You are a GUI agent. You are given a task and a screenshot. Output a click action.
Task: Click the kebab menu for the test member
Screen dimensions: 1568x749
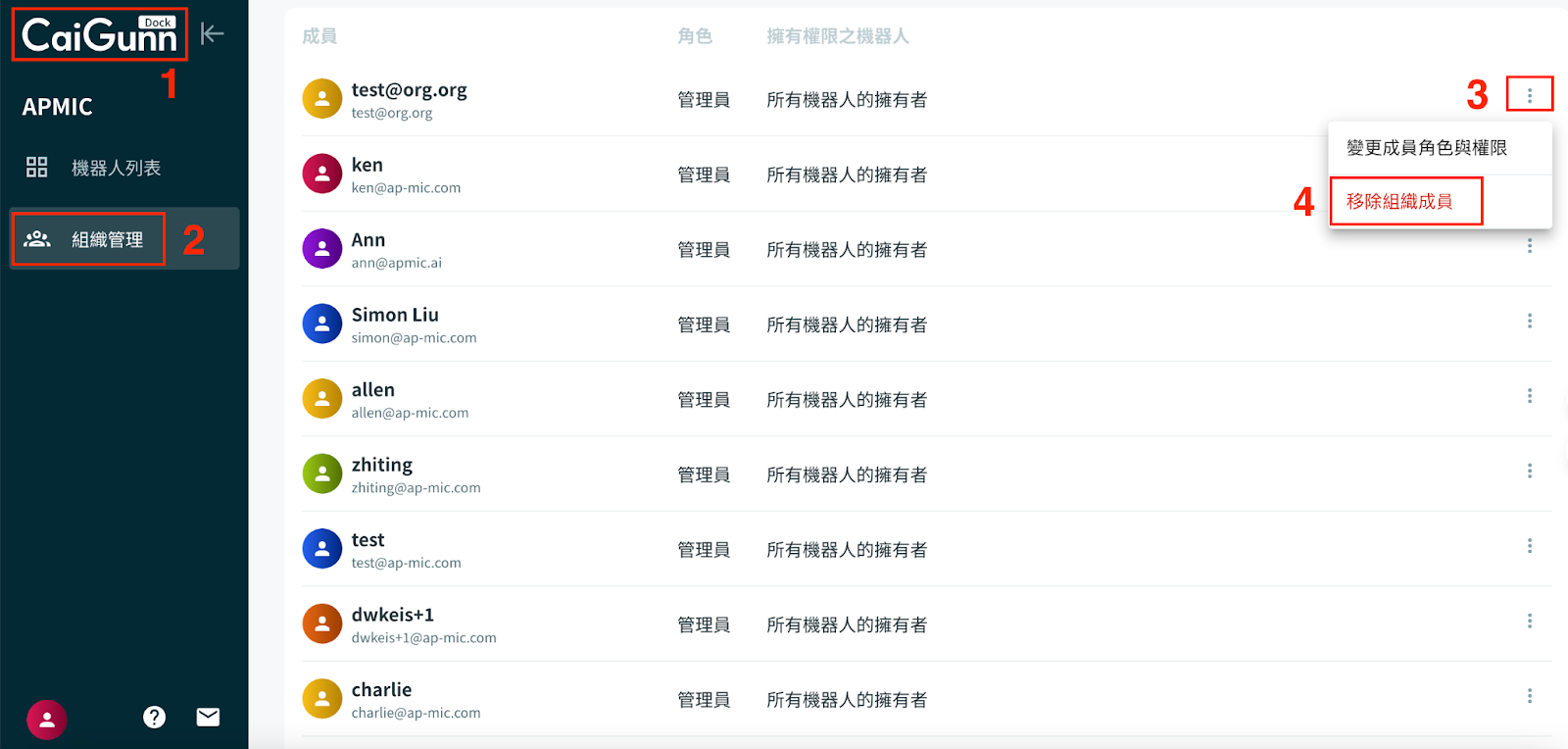pos(1529,546)
